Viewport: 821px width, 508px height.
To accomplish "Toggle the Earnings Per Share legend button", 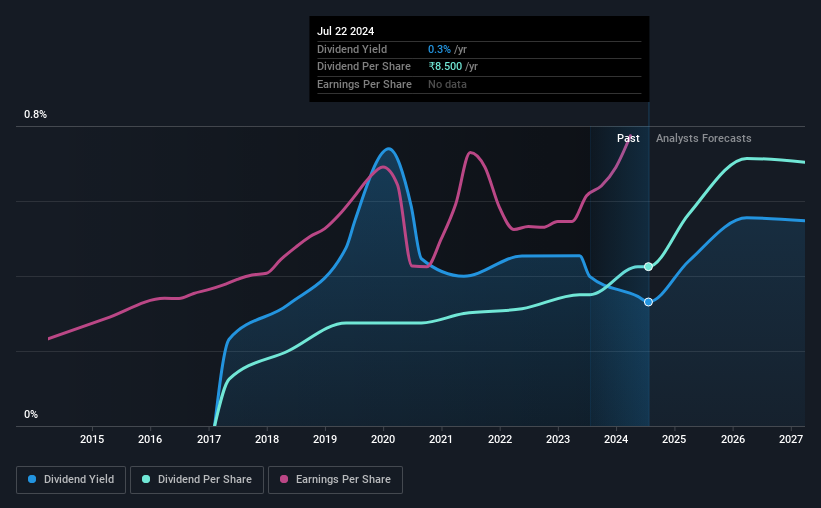I will (x=335, y=479).
